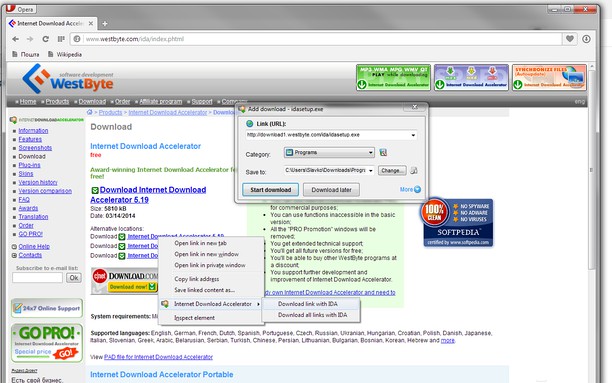Click the Change... folder button
The image size is (612, 383).
tap(392, 171)
